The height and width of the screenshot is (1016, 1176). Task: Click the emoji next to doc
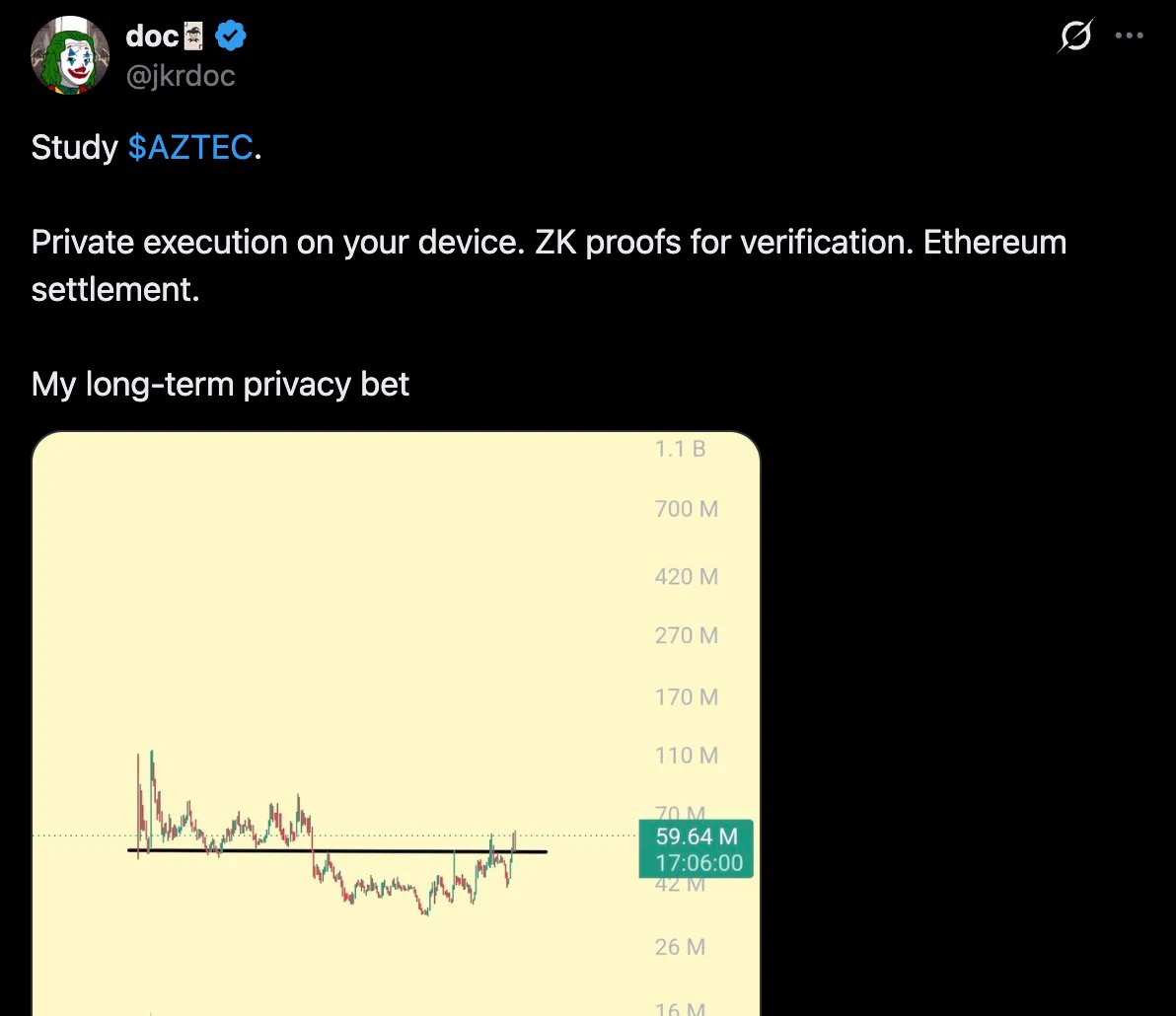pyautogui.click(x=193, y=36)
